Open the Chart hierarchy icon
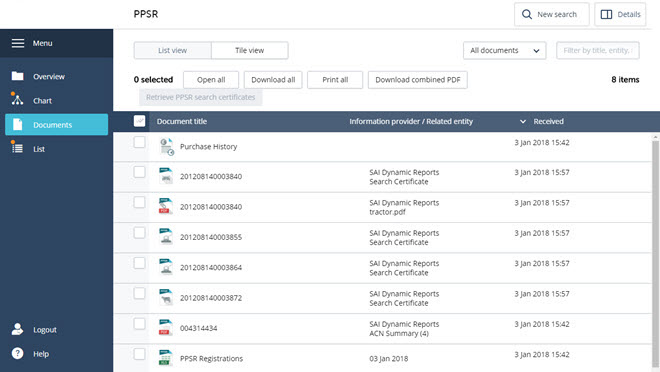This screenshot has height=372, width=660. 17,100
